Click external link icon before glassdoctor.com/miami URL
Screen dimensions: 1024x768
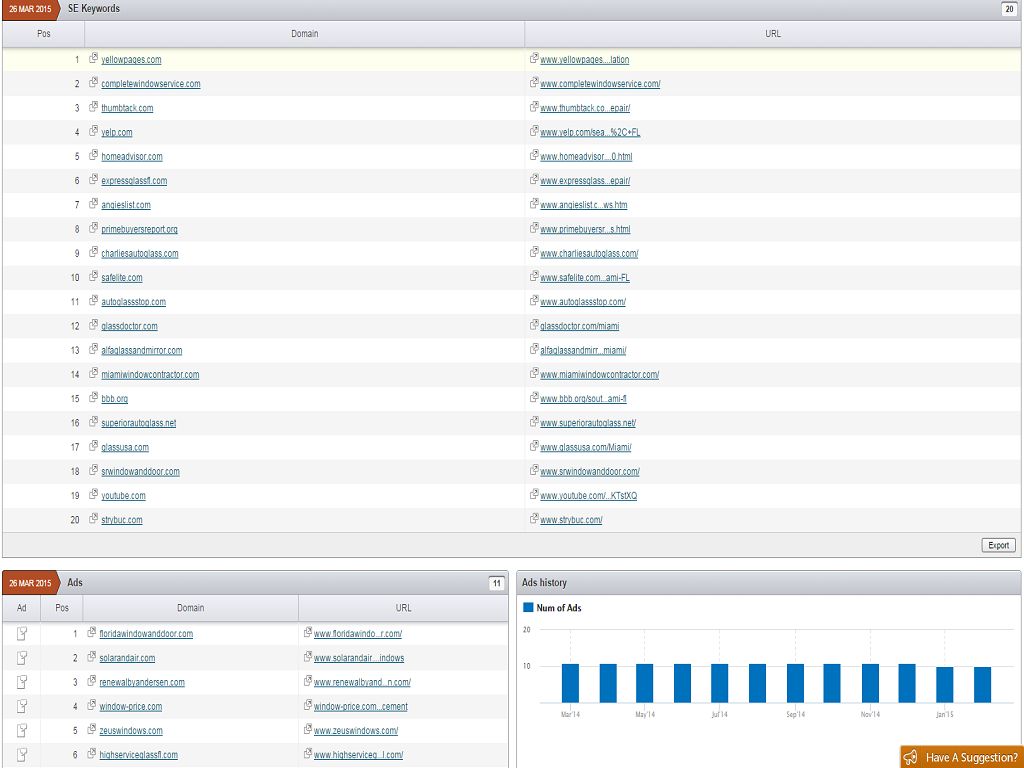click(x=534, y=326)
